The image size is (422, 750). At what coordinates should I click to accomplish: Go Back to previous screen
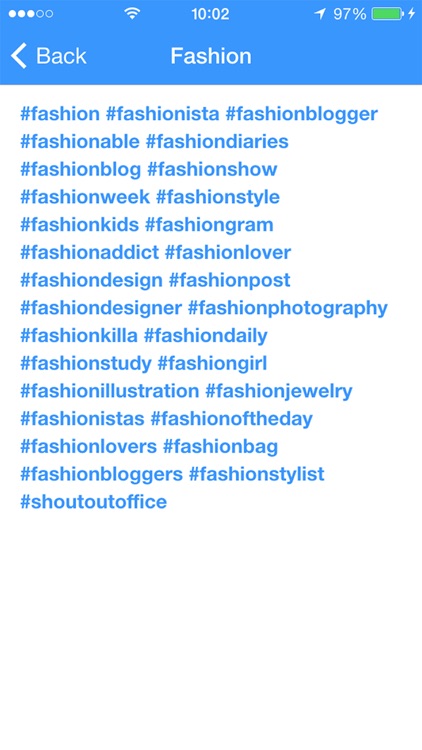point(48,55)
